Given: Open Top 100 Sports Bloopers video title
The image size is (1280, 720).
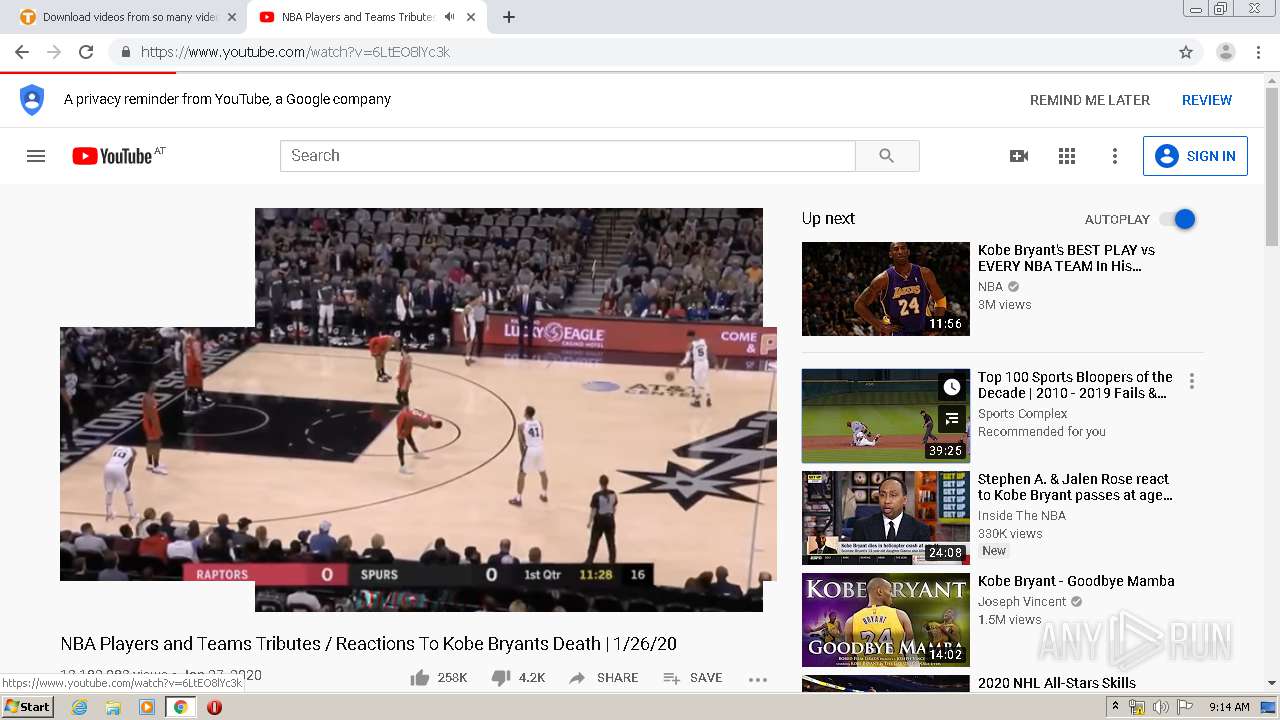Looking at the screenshot, I should tap(1075, 385).
